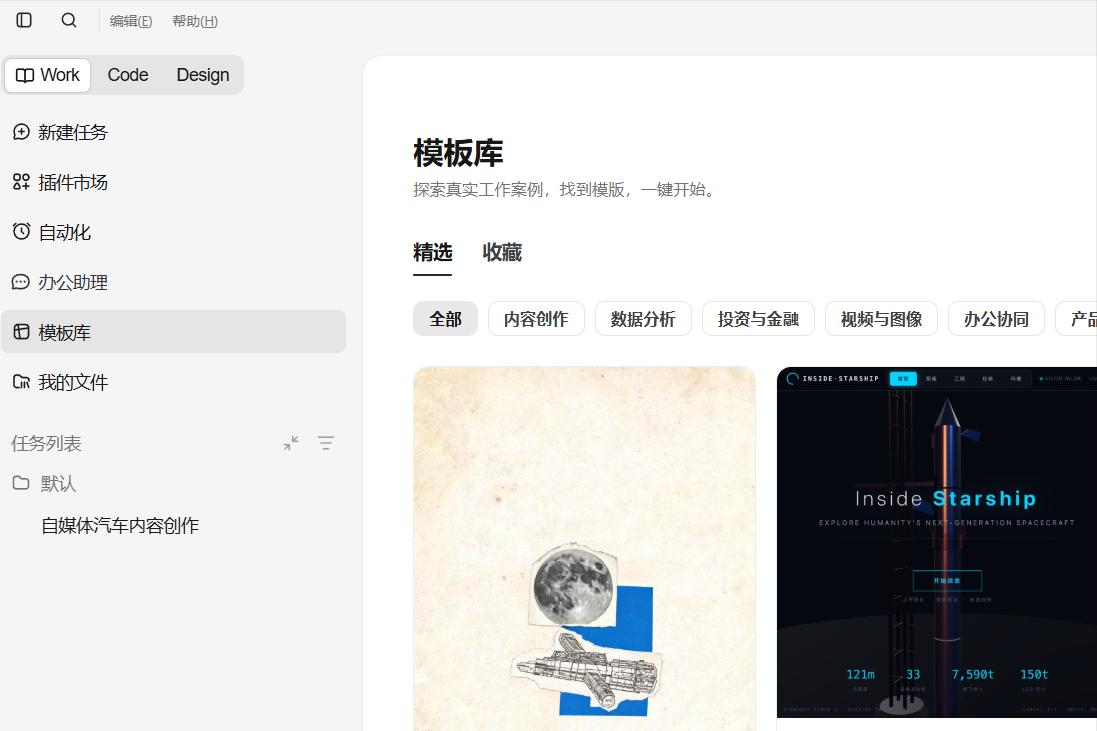This screenshot has height=731, width=1097.
Task: Filter templates by 全部
Action: pos(446,319)
